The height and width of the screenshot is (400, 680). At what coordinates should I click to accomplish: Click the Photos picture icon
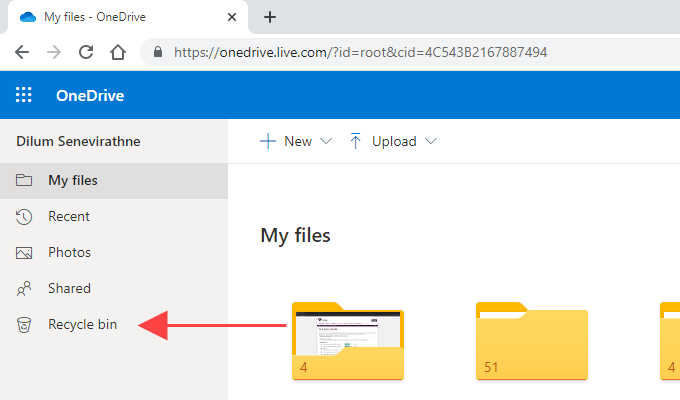[x=24, y=252]
